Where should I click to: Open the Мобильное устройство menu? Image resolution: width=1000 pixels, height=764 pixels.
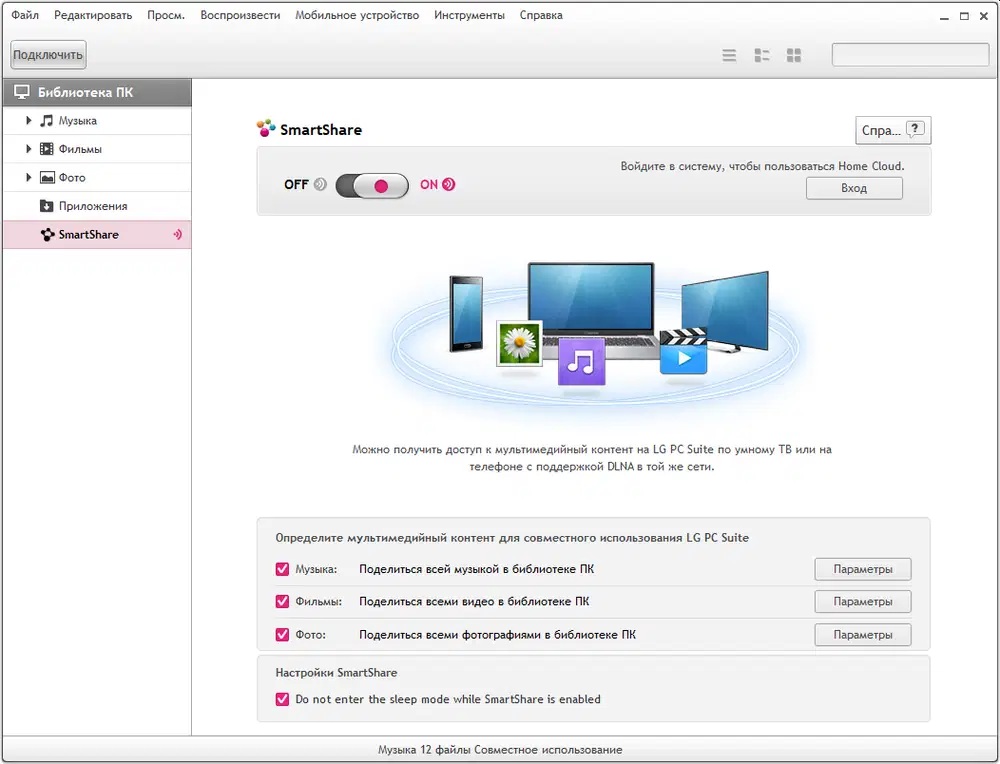pos(357,15)
